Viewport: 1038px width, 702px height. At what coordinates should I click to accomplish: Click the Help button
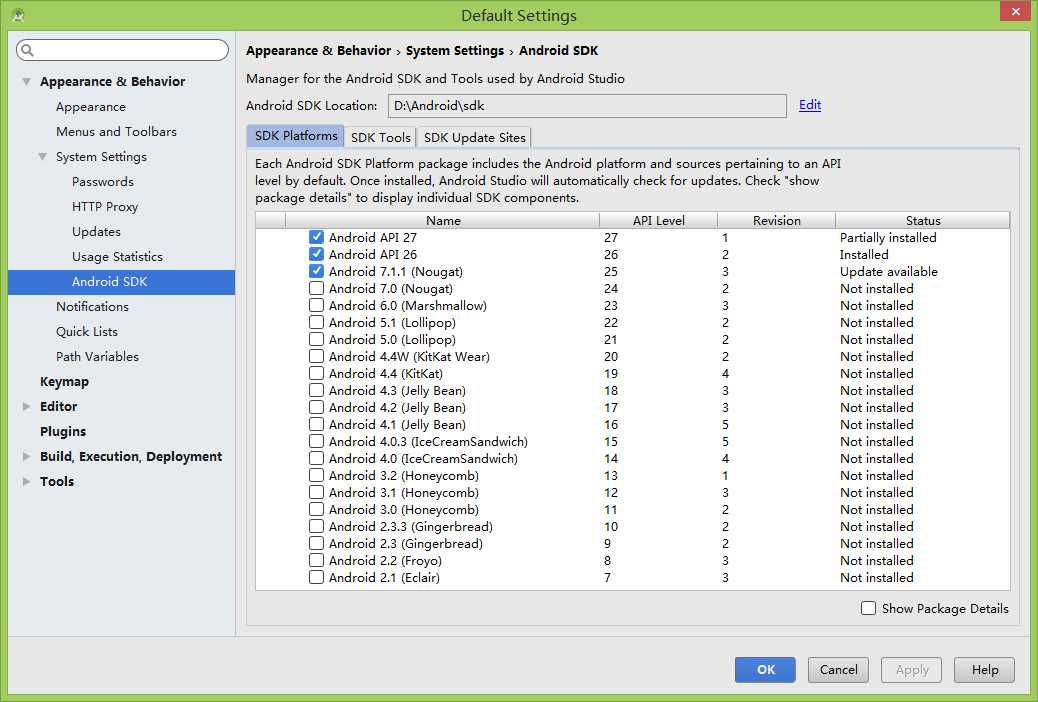pyautogui.click(x=984, y=670)
